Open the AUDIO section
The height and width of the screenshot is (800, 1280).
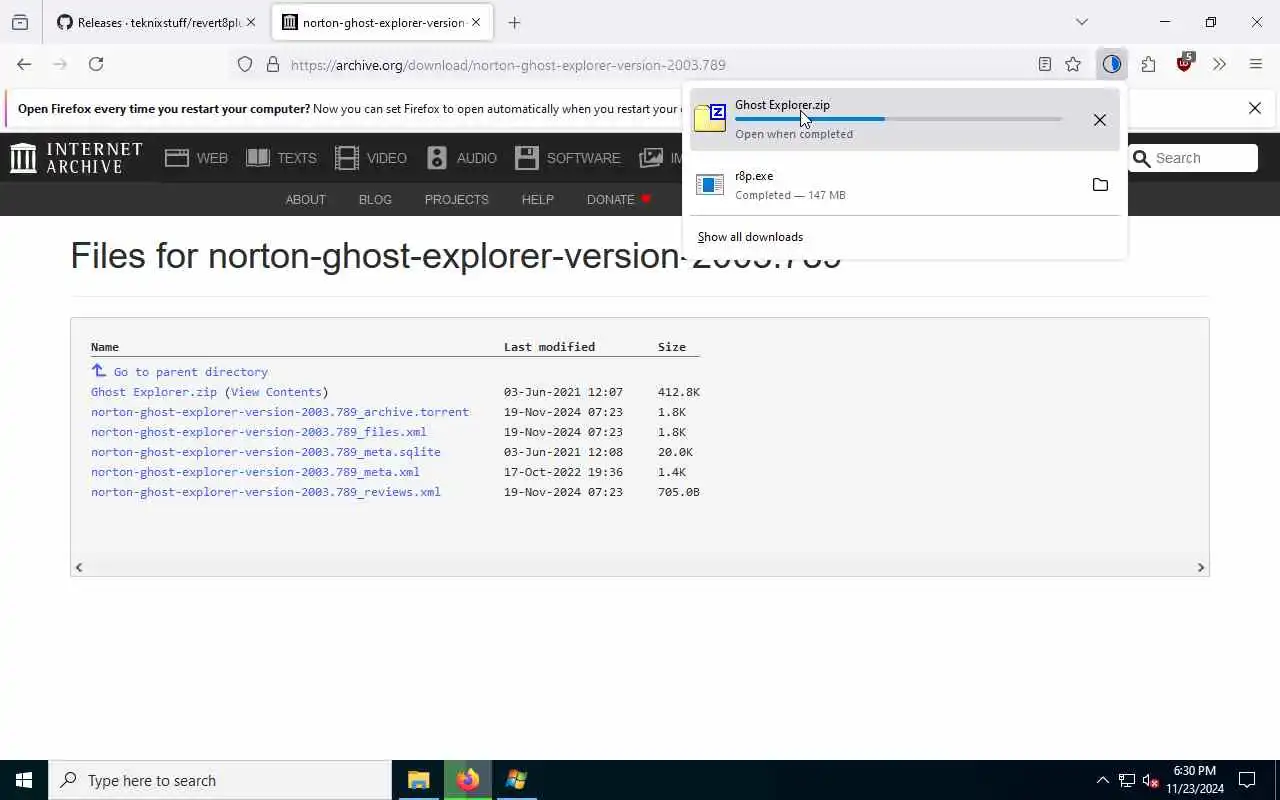461,158
